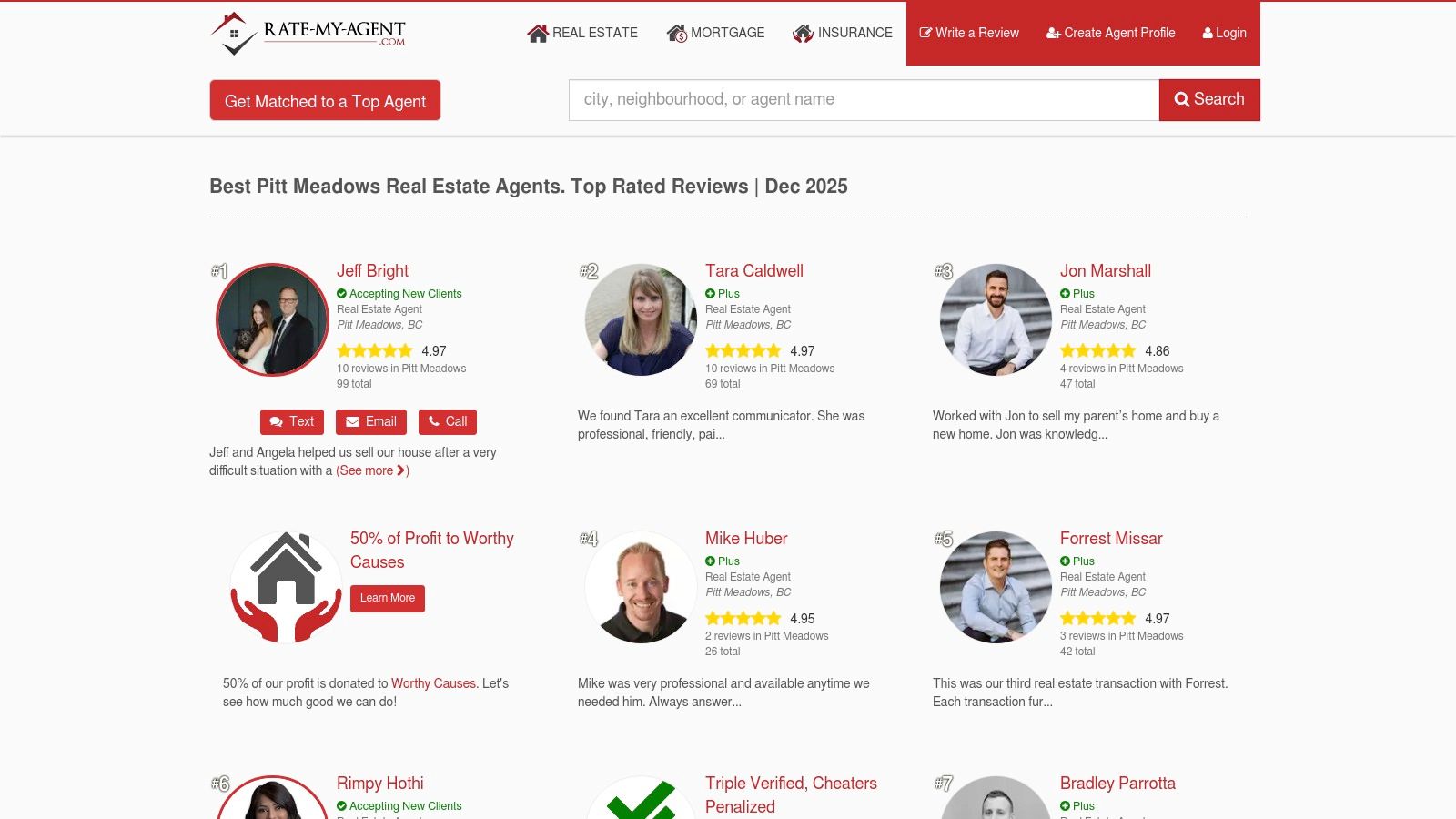This screenshot has width=1456, height=819.
Task: Select the Login menu item
Action: point(1225,33)
